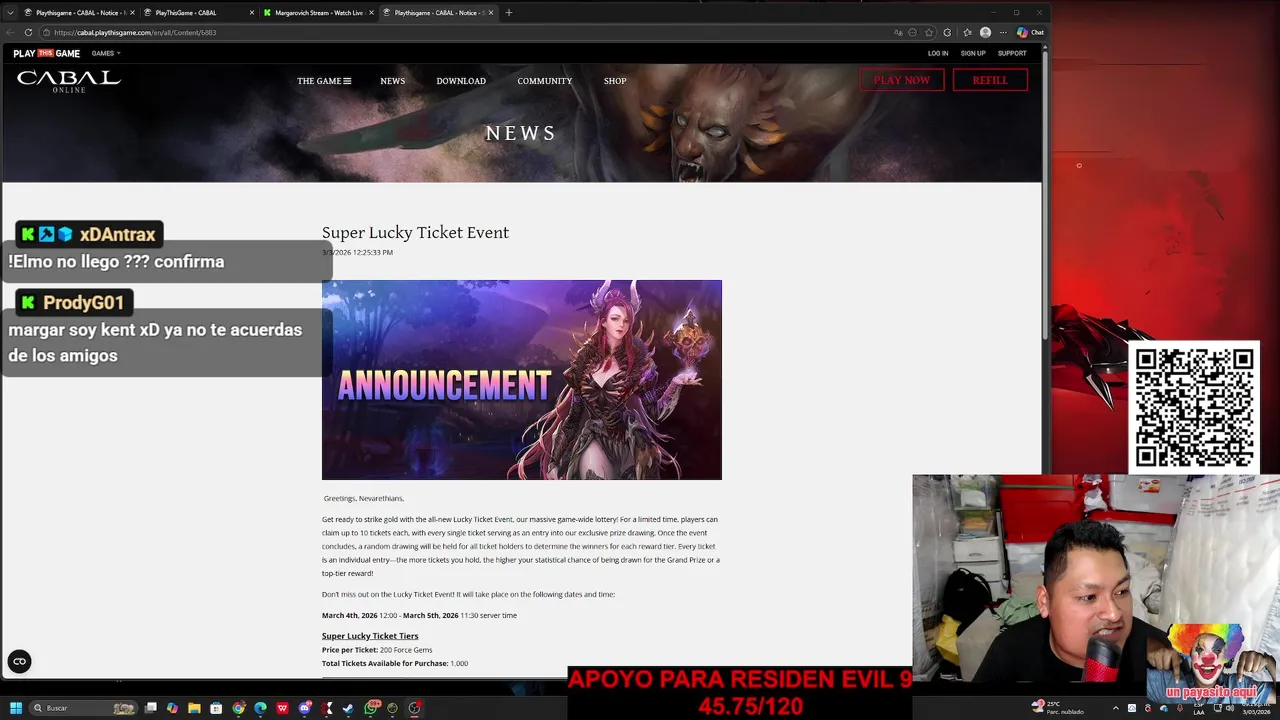Click the taskbar clock and date

[x=1256, y=708]
